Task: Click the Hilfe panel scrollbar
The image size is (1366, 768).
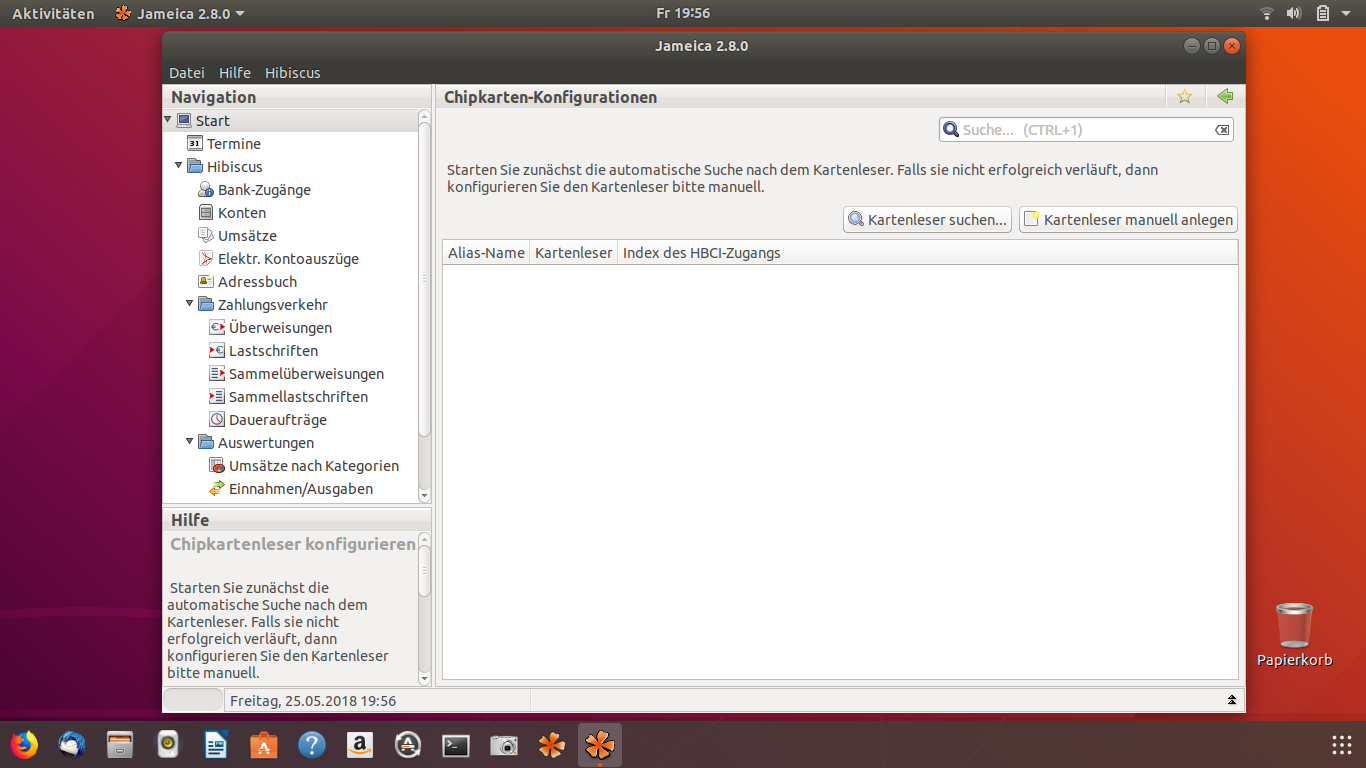Action: point(424,570)
